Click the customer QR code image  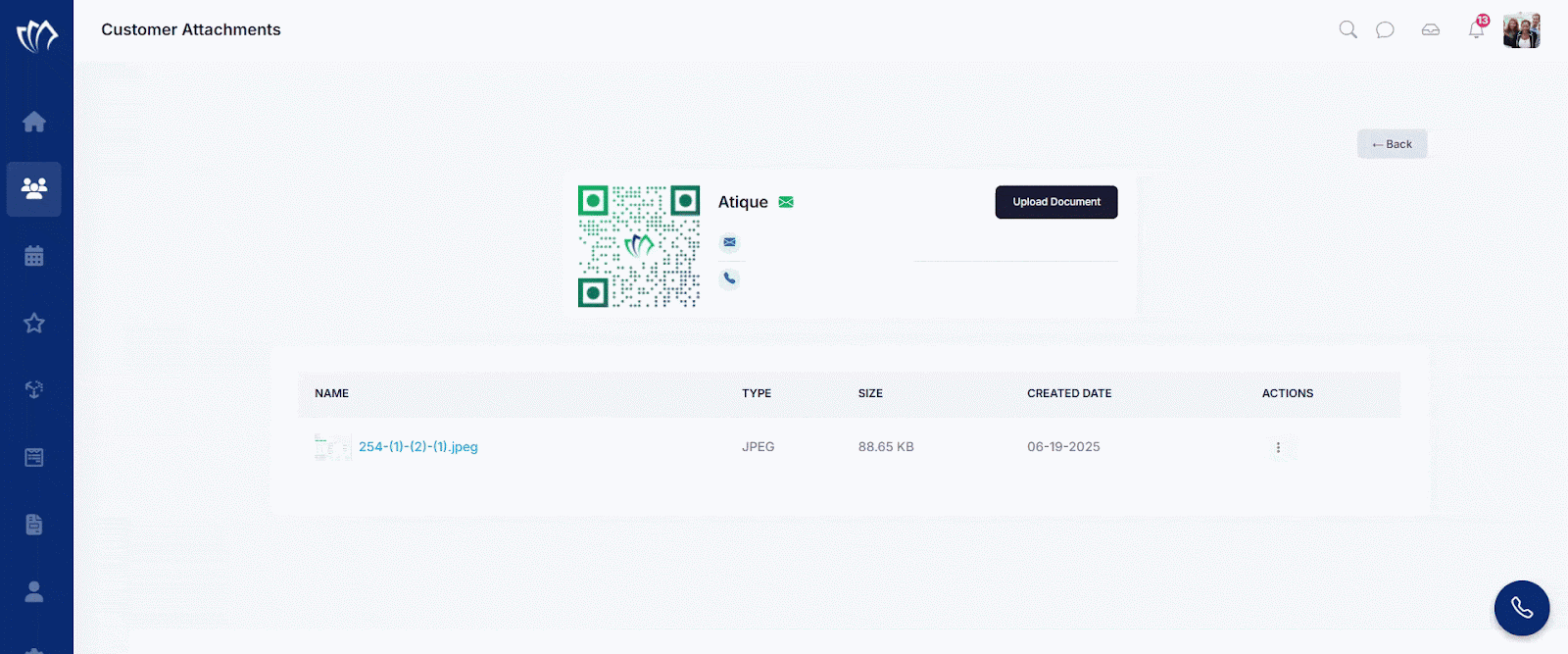point(639,246)
